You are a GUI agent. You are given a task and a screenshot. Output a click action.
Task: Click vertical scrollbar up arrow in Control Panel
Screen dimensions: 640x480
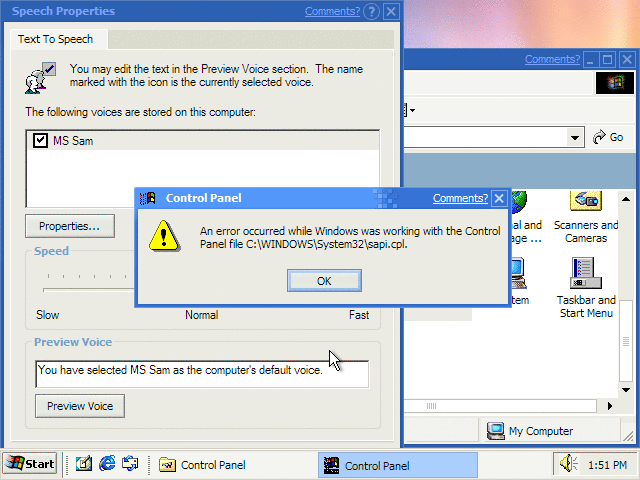point(626,199)
